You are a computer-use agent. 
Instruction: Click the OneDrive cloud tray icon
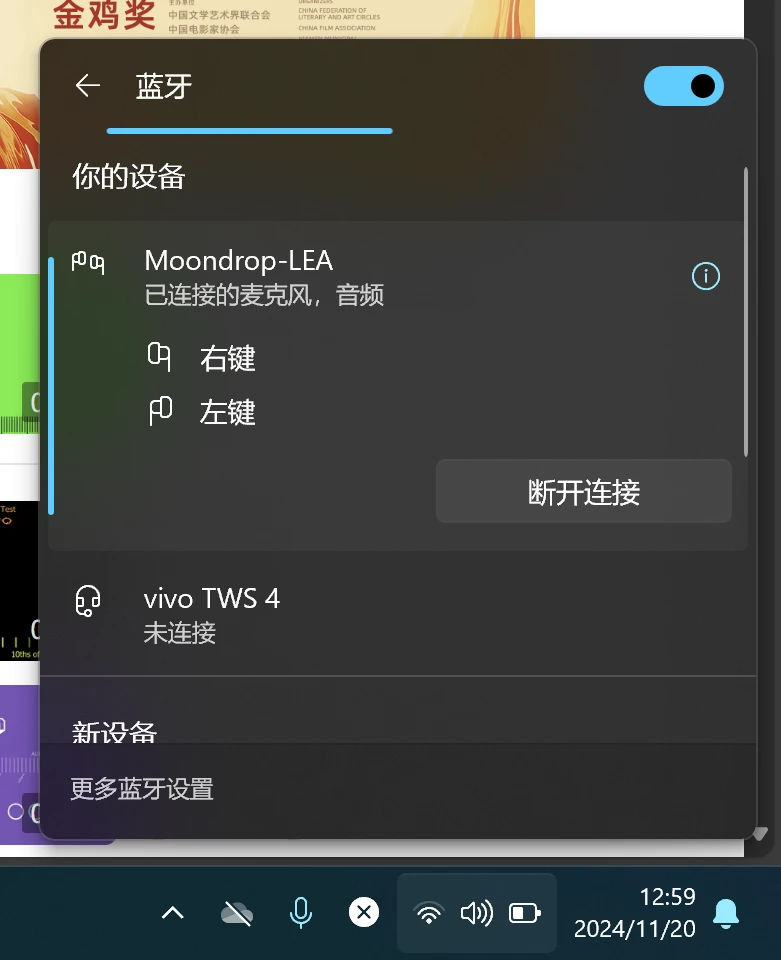pos(237,913)
